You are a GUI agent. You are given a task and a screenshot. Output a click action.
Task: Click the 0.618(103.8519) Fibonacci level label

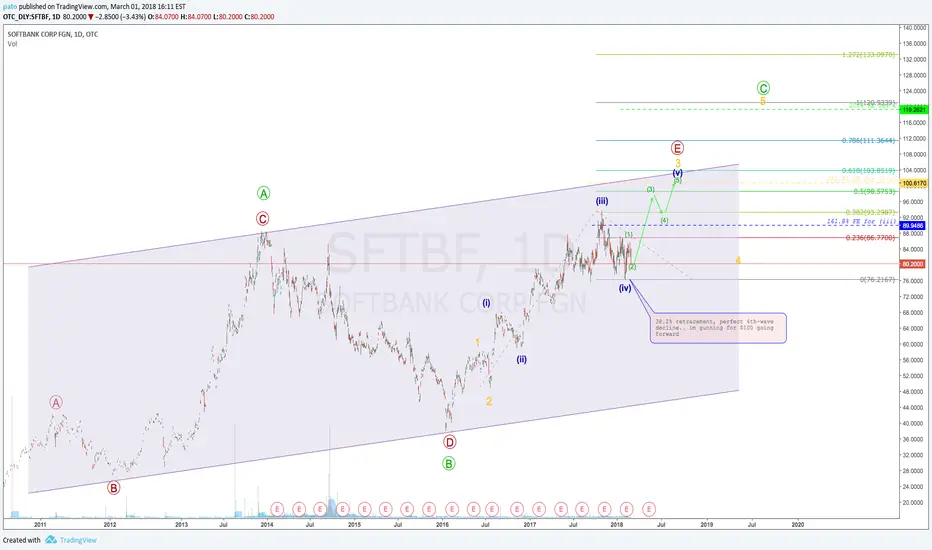tap(868, 171)
